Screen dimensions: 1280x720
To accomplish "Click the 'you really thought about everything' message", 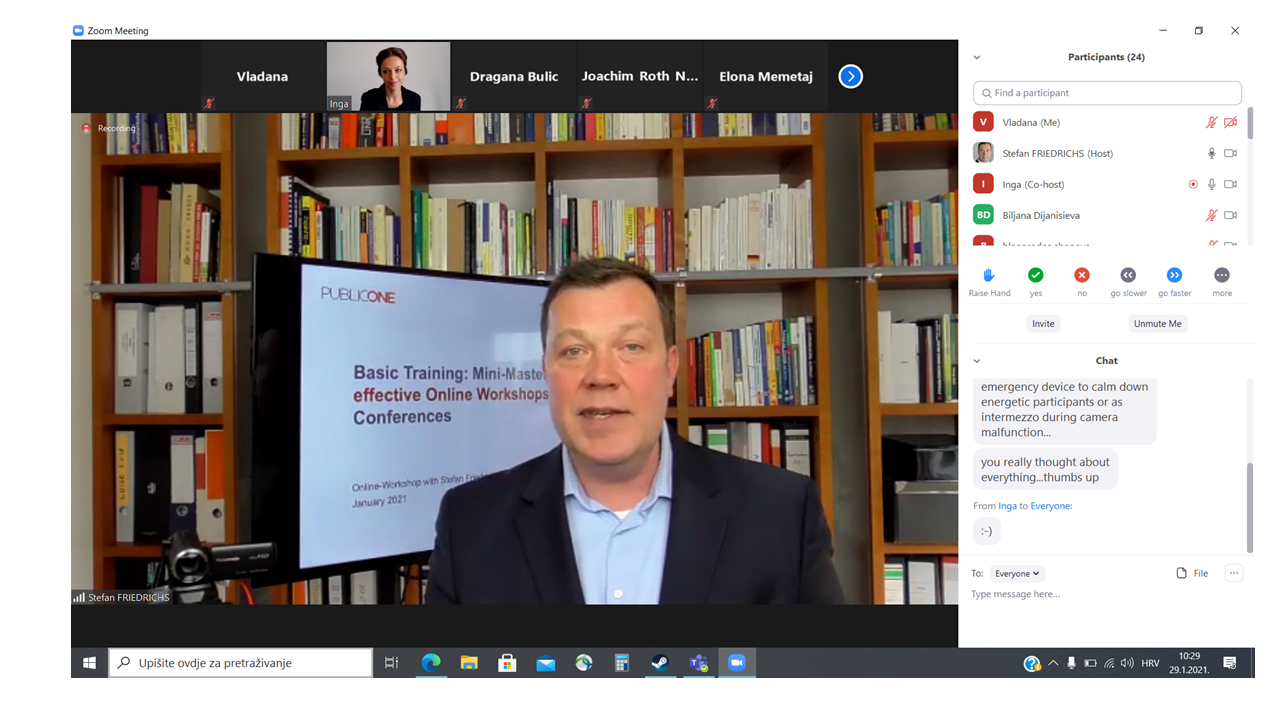I will coord(1045,469).
